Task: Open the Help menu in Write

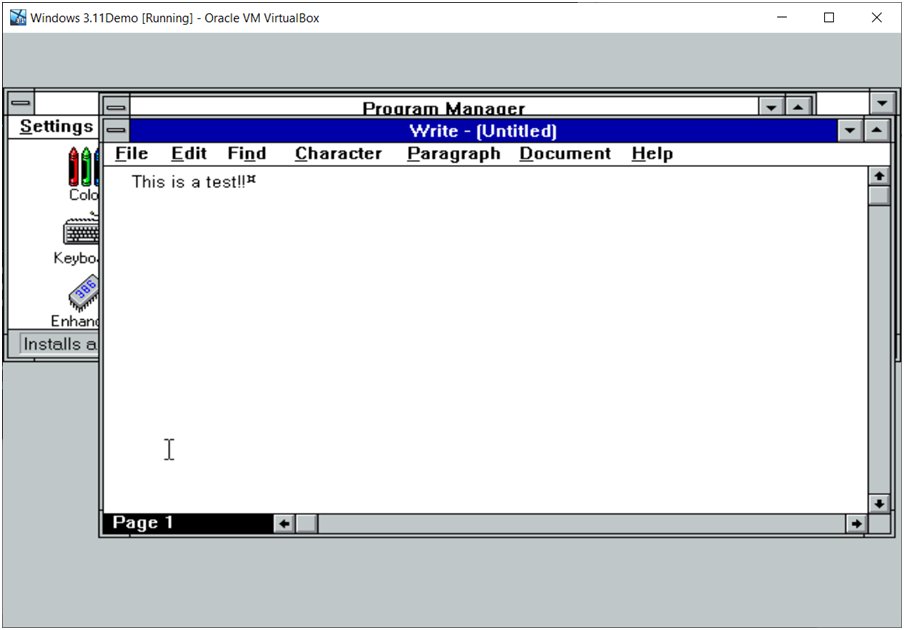Action: [652, 154]
